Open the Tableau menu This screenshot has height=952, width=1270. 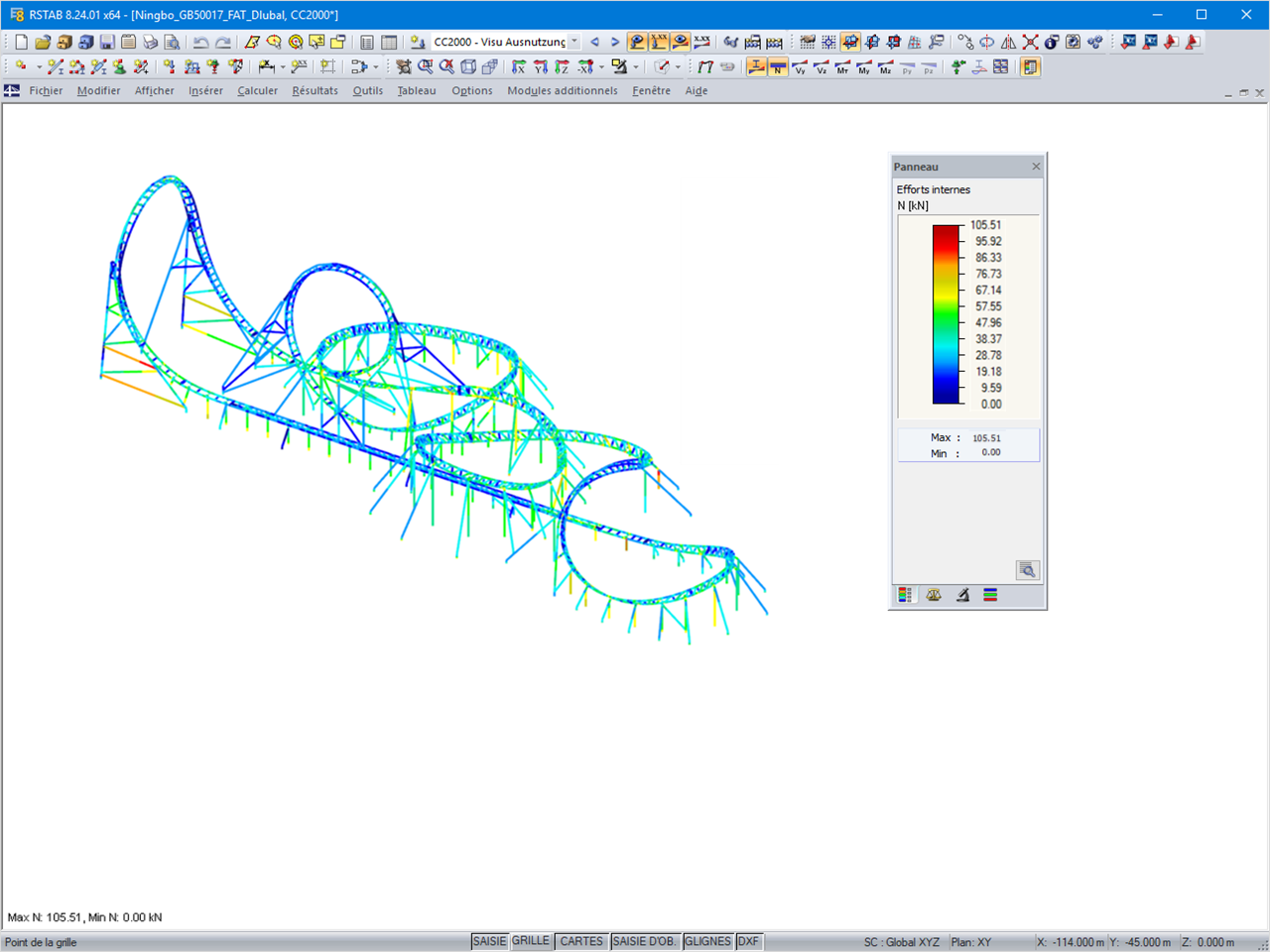(x=417, y=91)
